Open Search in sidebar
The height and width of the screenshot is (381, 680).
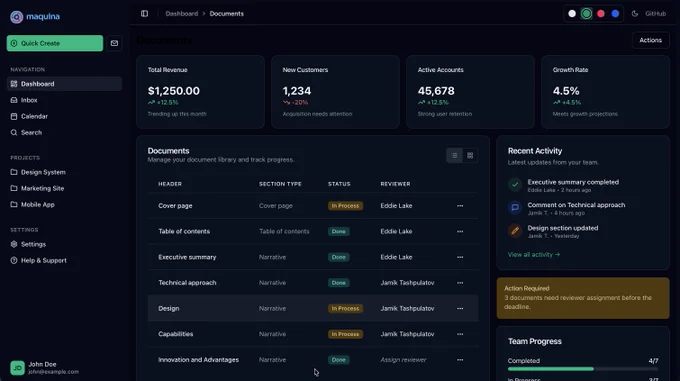click(64, 133)
